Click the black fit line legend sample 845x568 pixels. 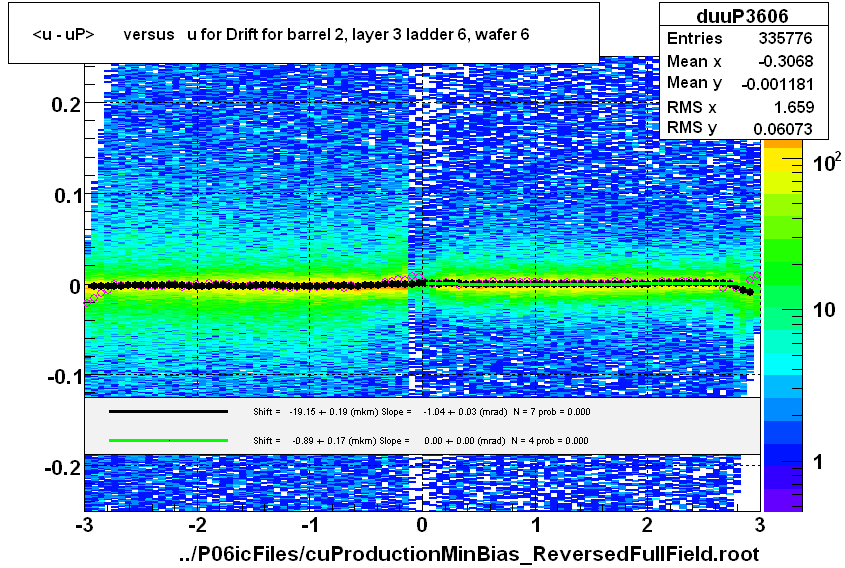168,412
